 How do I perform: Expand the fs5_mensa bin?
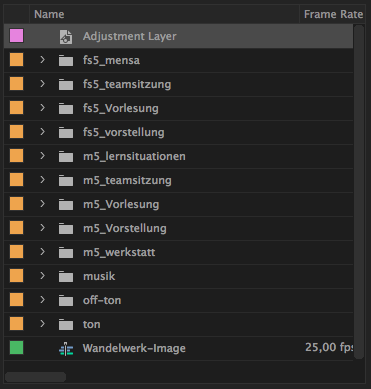point(42,60)
